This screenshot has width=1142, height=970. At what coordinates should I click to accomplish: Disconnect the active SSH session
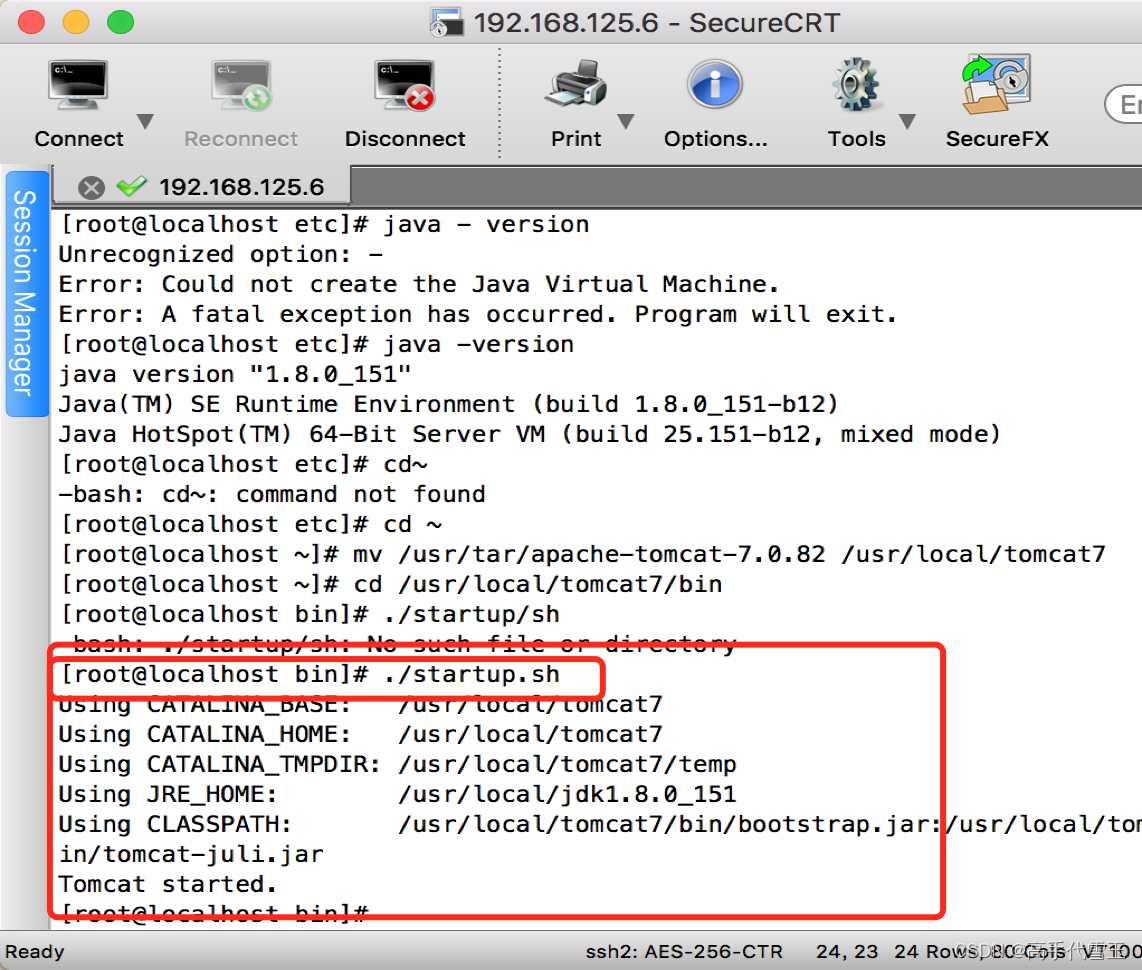click(x=404, y=100)
